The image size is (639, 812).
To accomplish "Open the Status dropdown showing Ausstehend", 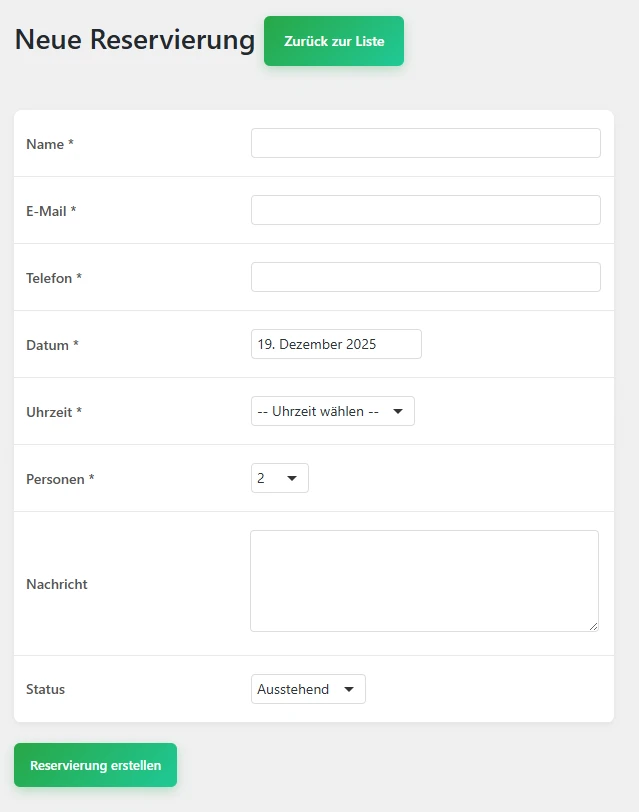I will pyautogui.click(x=308, y=689).
